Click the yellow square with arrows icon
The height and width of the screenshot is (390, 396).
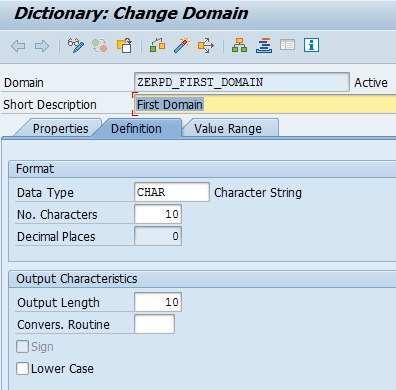[206, 45]
